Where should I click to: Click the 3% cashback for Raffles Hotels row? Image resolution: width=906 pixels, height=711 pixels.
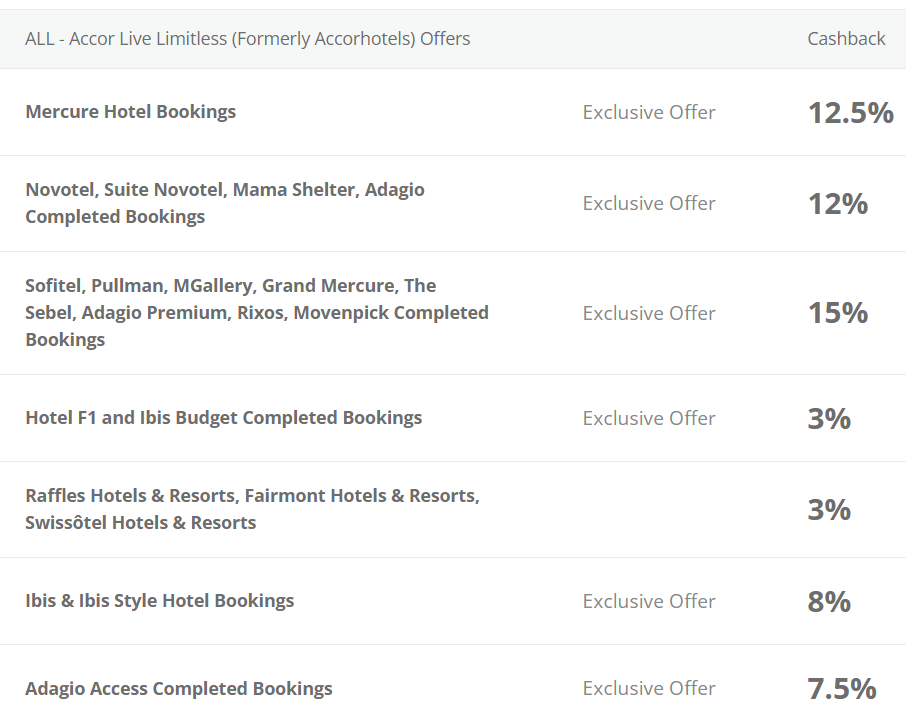pos(829,509)
